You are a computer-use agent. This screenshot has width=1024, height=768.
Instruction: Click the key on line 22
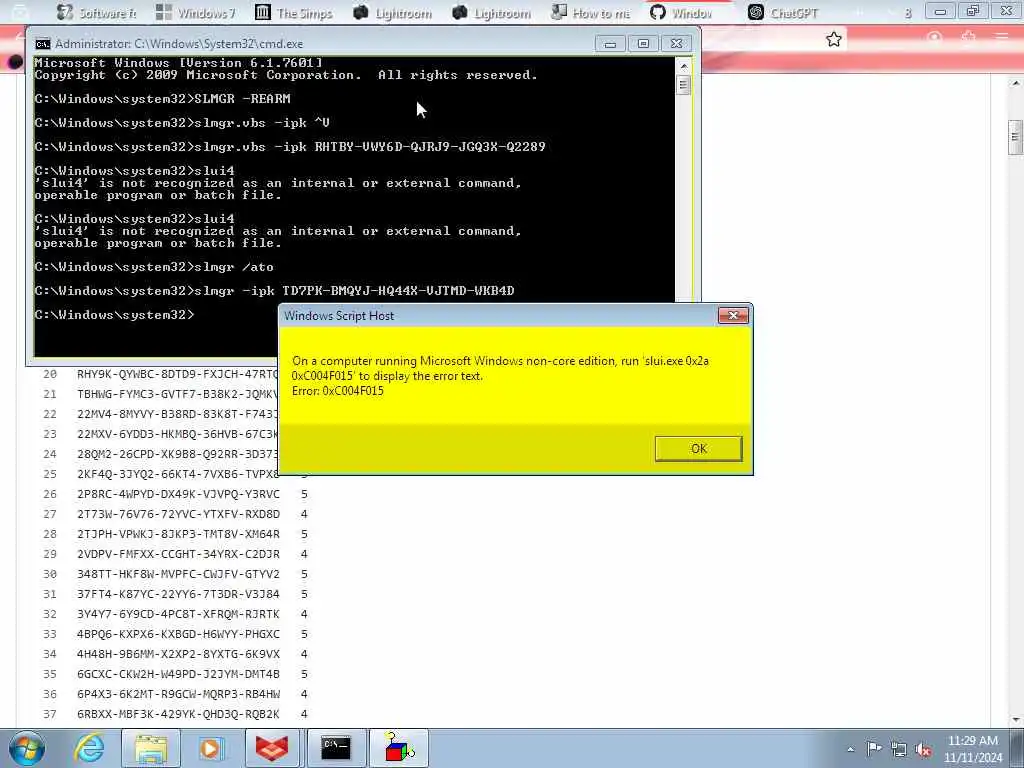coord(177,415)
